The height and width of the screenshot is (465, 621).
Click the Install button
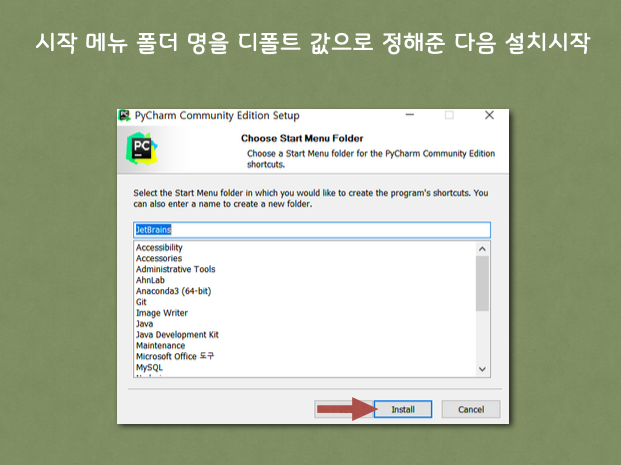click(x=403, y=409)
